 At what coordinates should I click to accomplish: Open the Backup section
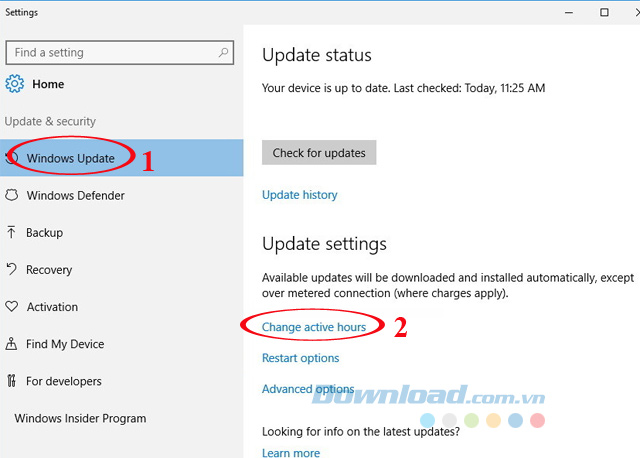(44, 233)
